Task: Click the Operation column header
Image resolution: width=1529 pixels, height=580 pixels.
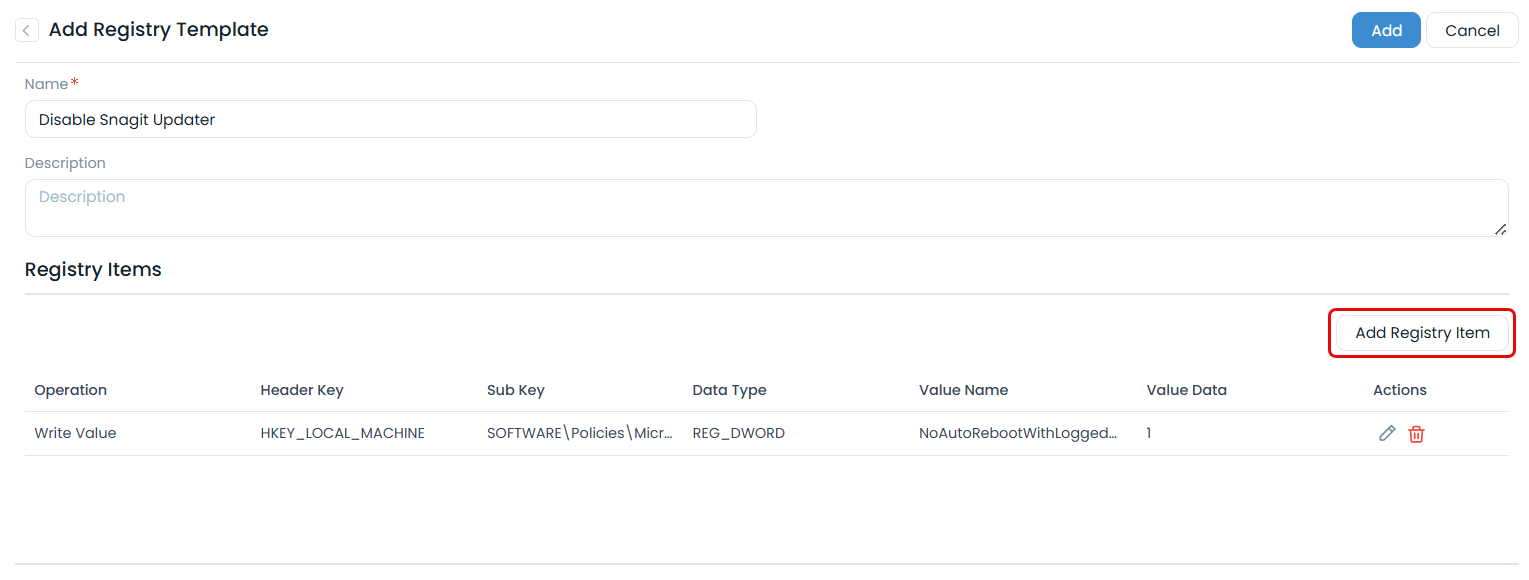Action: click(70, 389)
